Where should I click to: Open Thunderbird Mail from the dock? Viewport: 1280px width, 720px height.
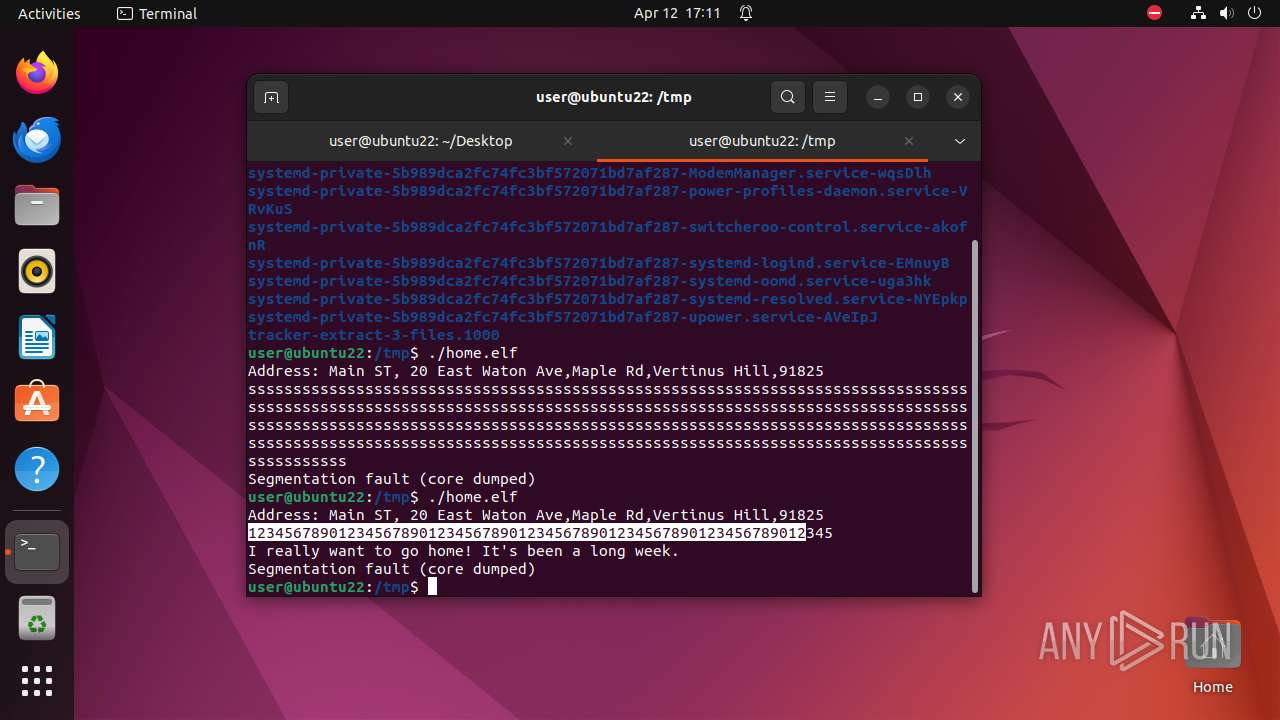click(37, 139)
